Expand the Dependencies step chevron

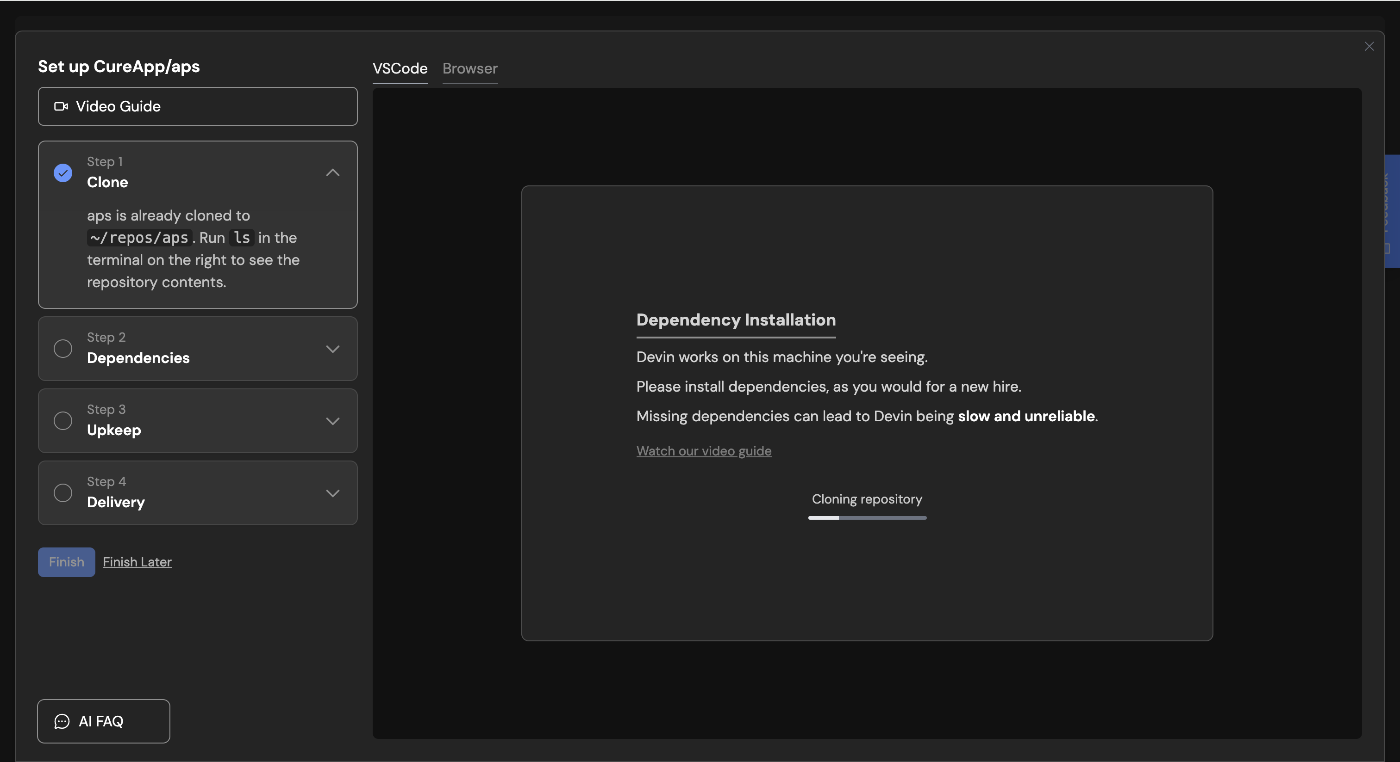333,349
